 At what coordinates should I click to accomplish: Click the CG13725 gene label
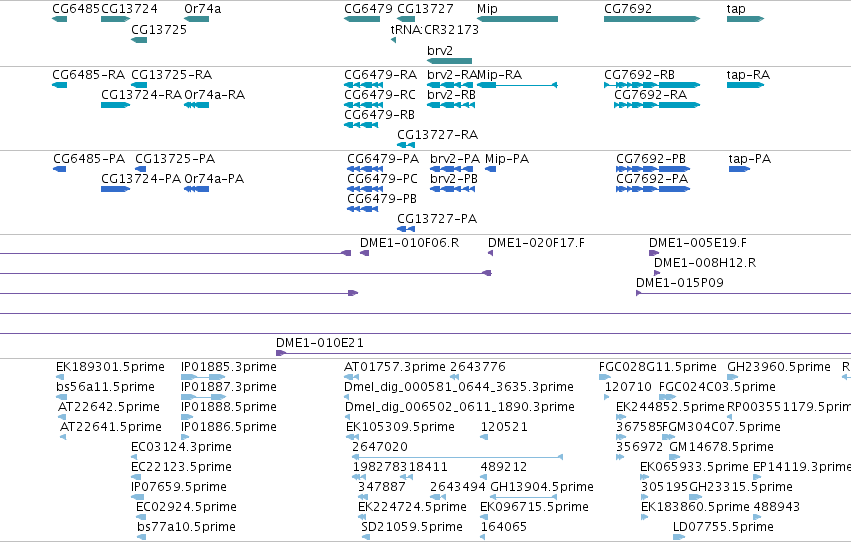[159, 30]
